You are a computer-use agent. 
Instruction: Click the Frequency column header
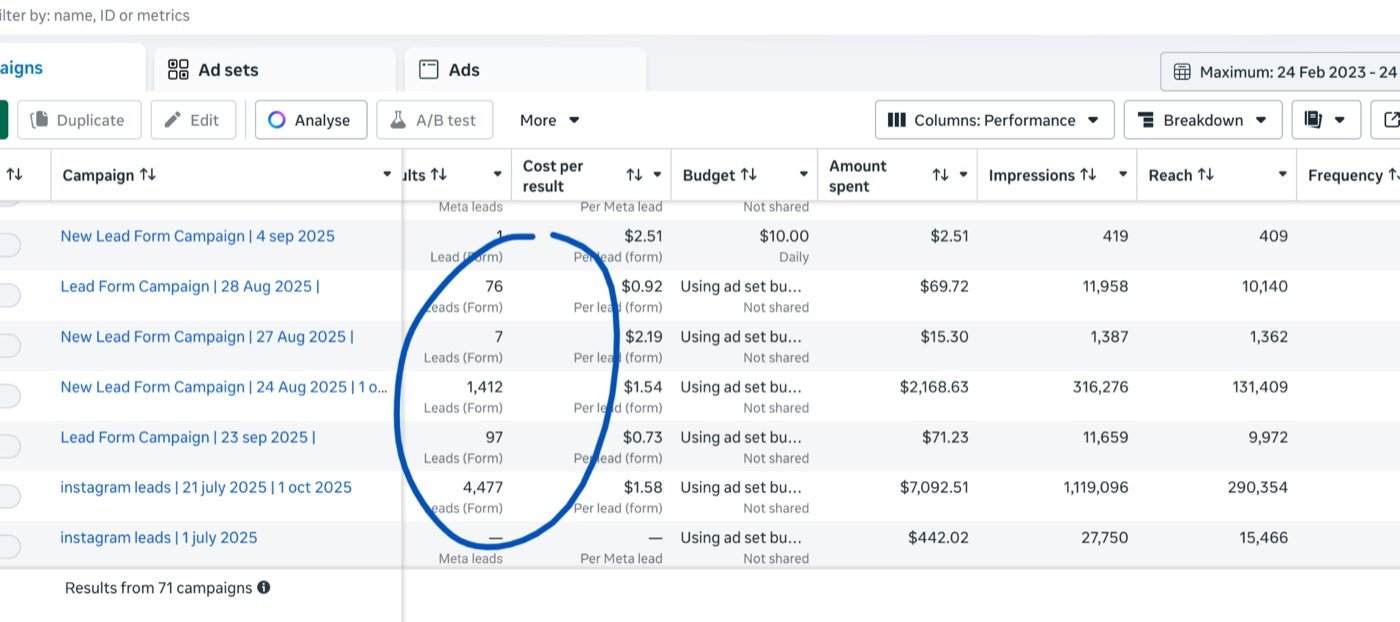click(x=1348, y=175)
